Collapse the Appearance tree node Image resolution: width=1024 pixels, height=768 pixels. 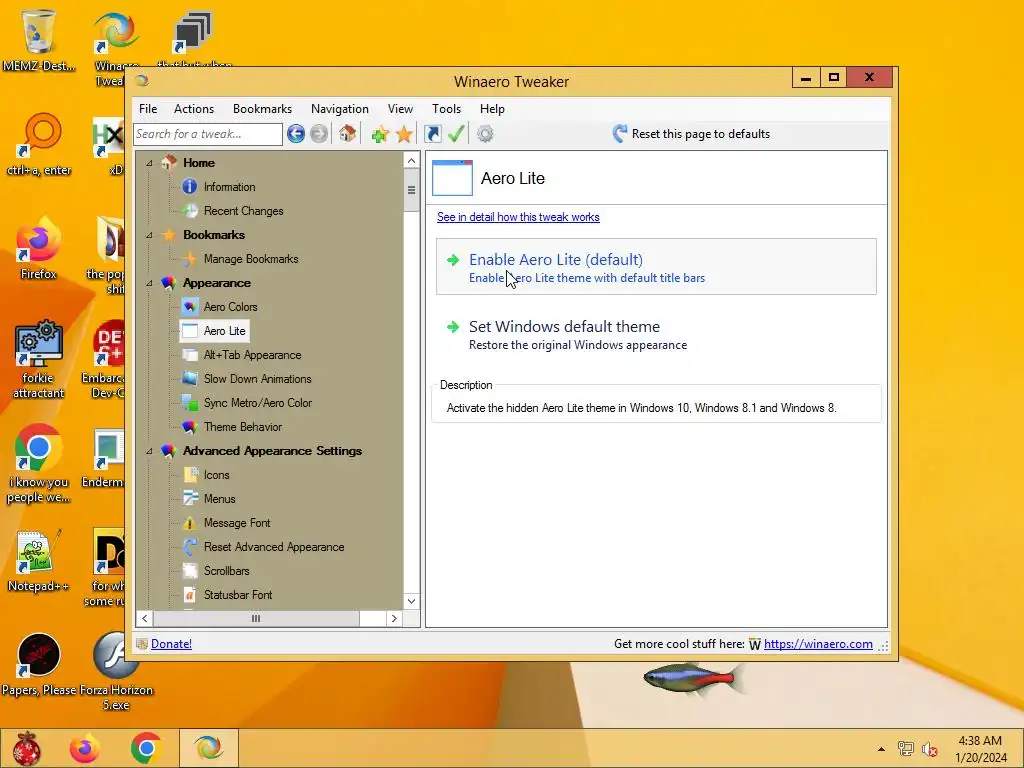point(149,283)
